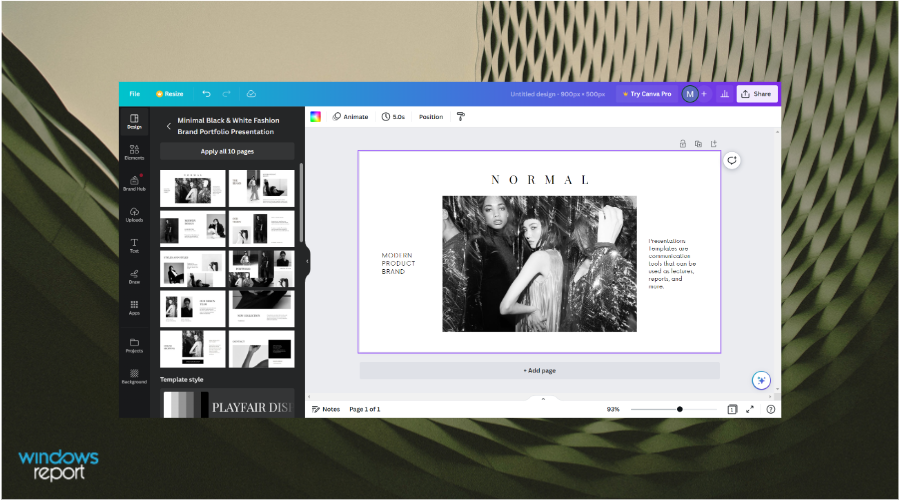Click the fullscreen present icon in footer

(x=750, y=409)
